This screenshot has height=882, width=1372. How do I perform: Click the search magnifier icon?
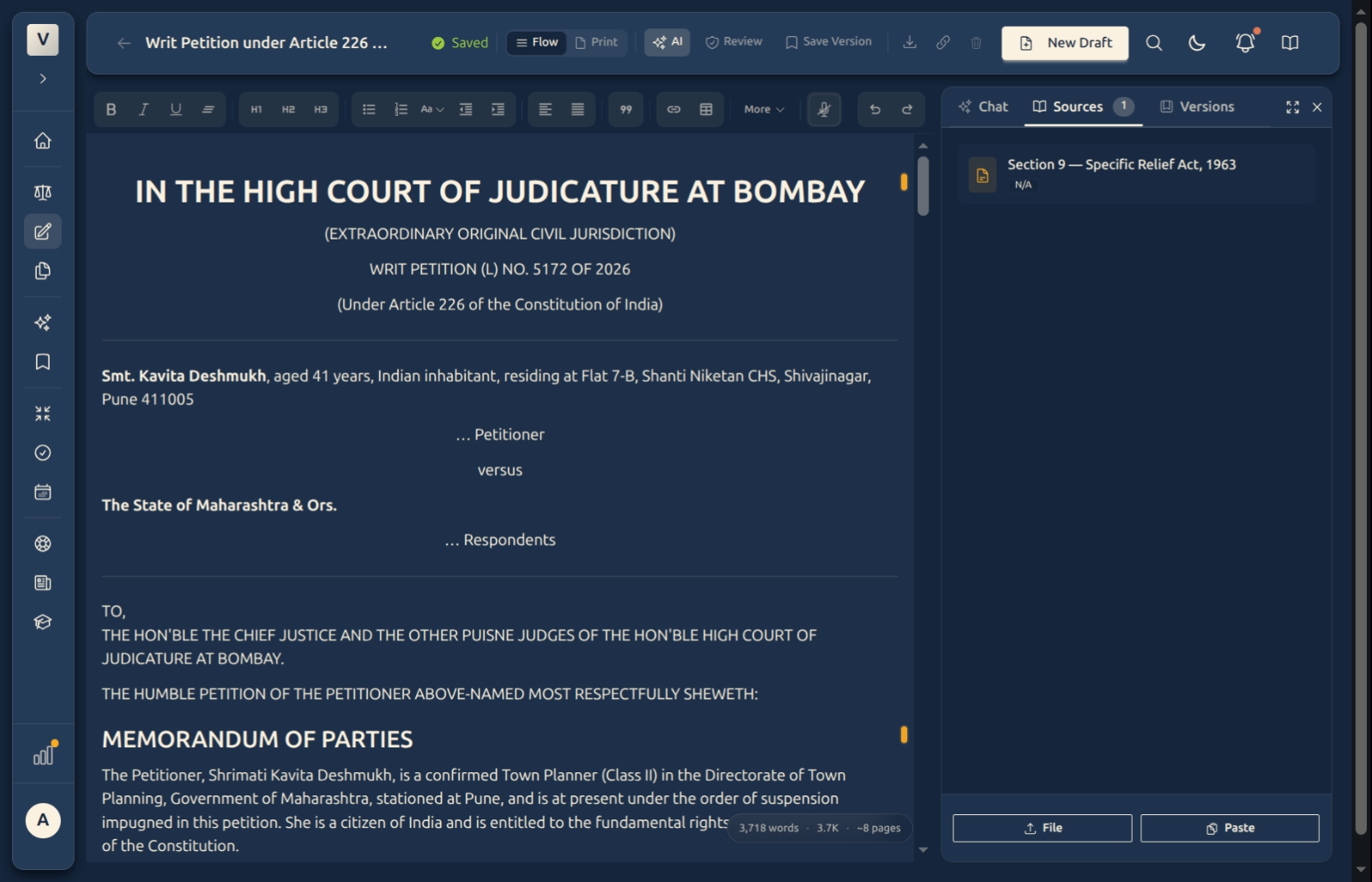[x=1154, y=42]
